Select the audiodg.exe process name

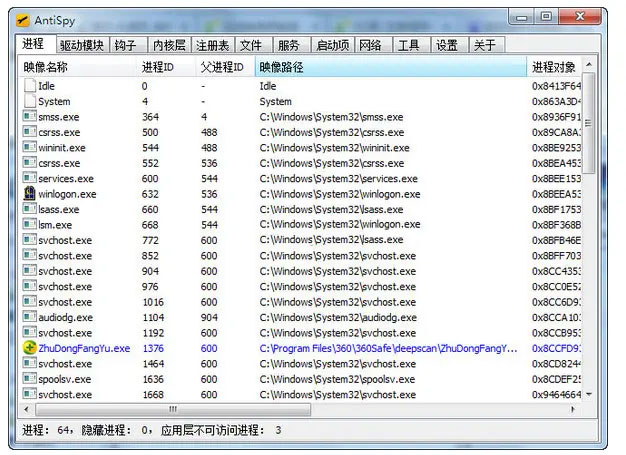tap(65, 318)
